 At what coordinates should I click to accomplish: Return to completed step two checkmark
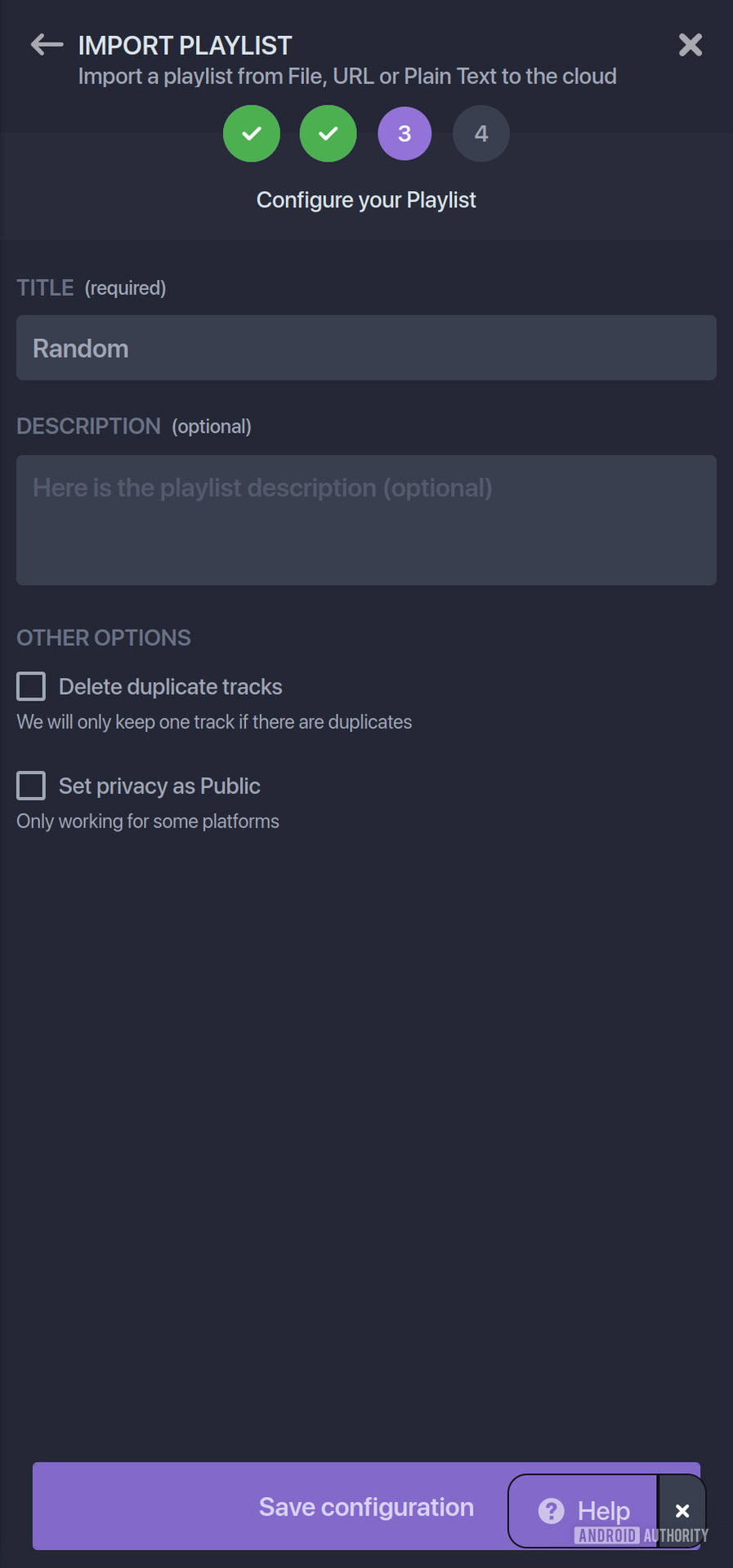pyautogui.click(x=328, y=133)
